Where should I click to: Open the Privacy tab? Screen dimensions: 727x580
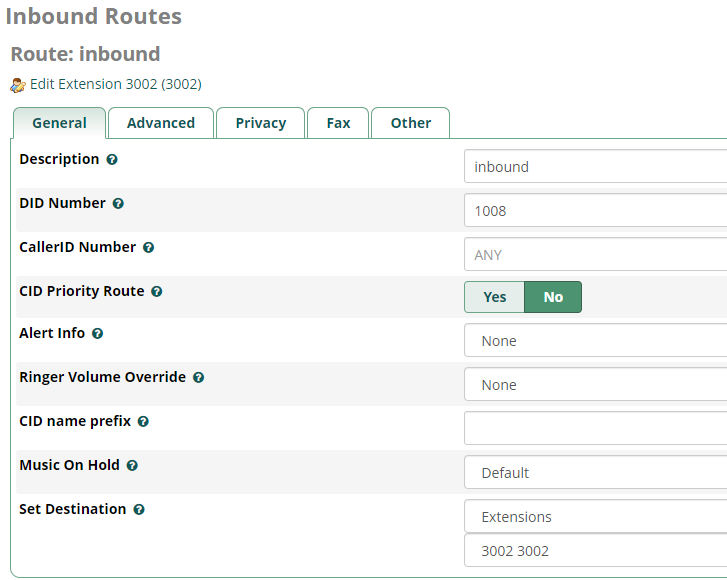pyautogui.click(x=261, y=123)
